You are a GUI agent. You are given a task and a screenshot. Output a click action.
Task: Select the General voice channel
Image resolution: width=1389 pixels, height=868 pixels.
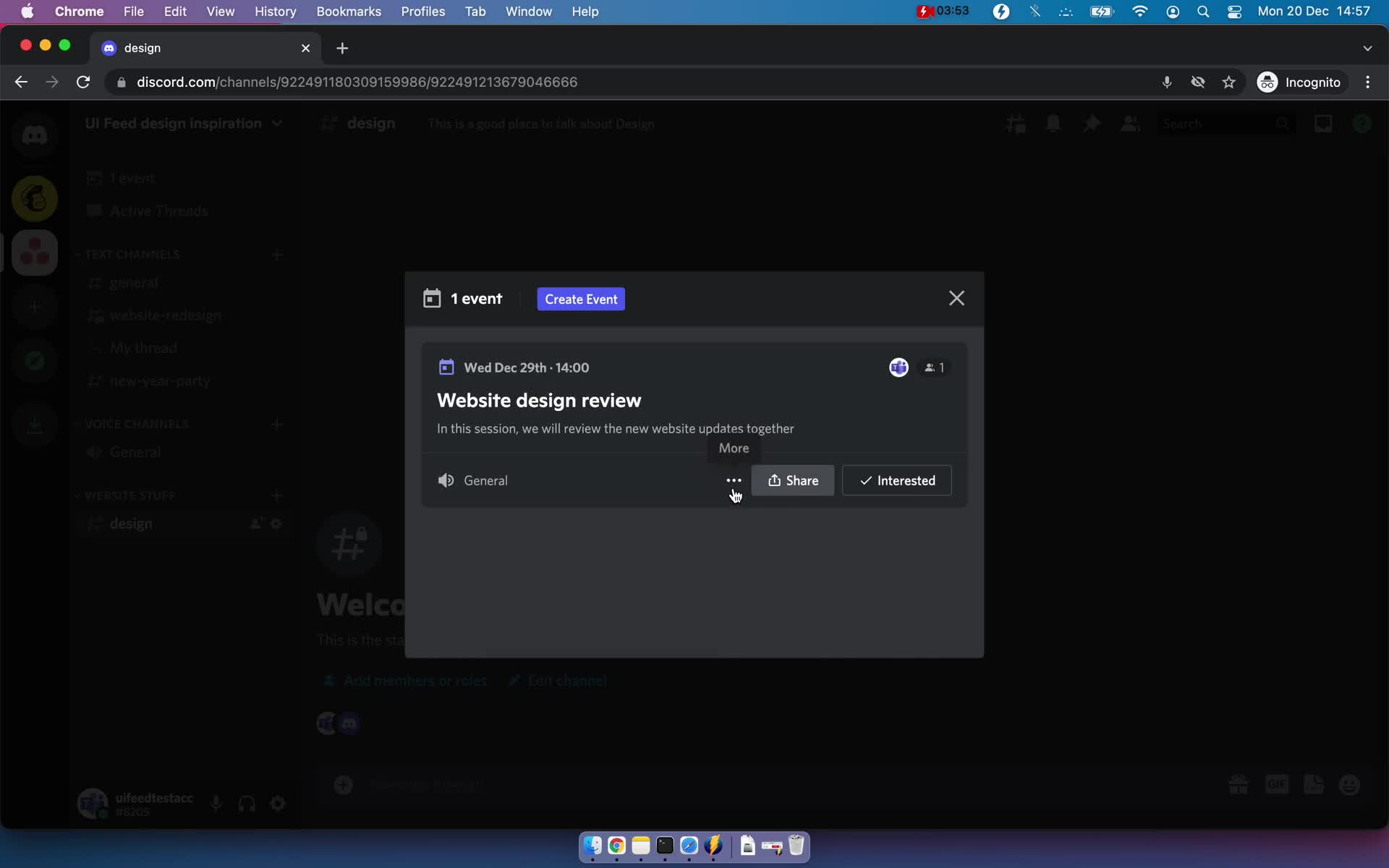tap(135, 451)
